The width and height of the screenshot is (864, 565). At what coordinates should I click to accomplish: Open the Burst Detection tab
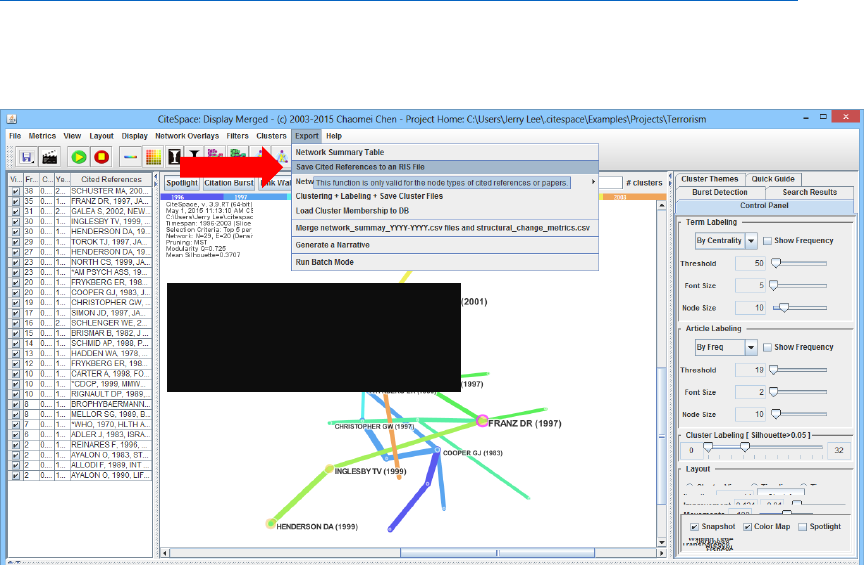tap(720, 192)
